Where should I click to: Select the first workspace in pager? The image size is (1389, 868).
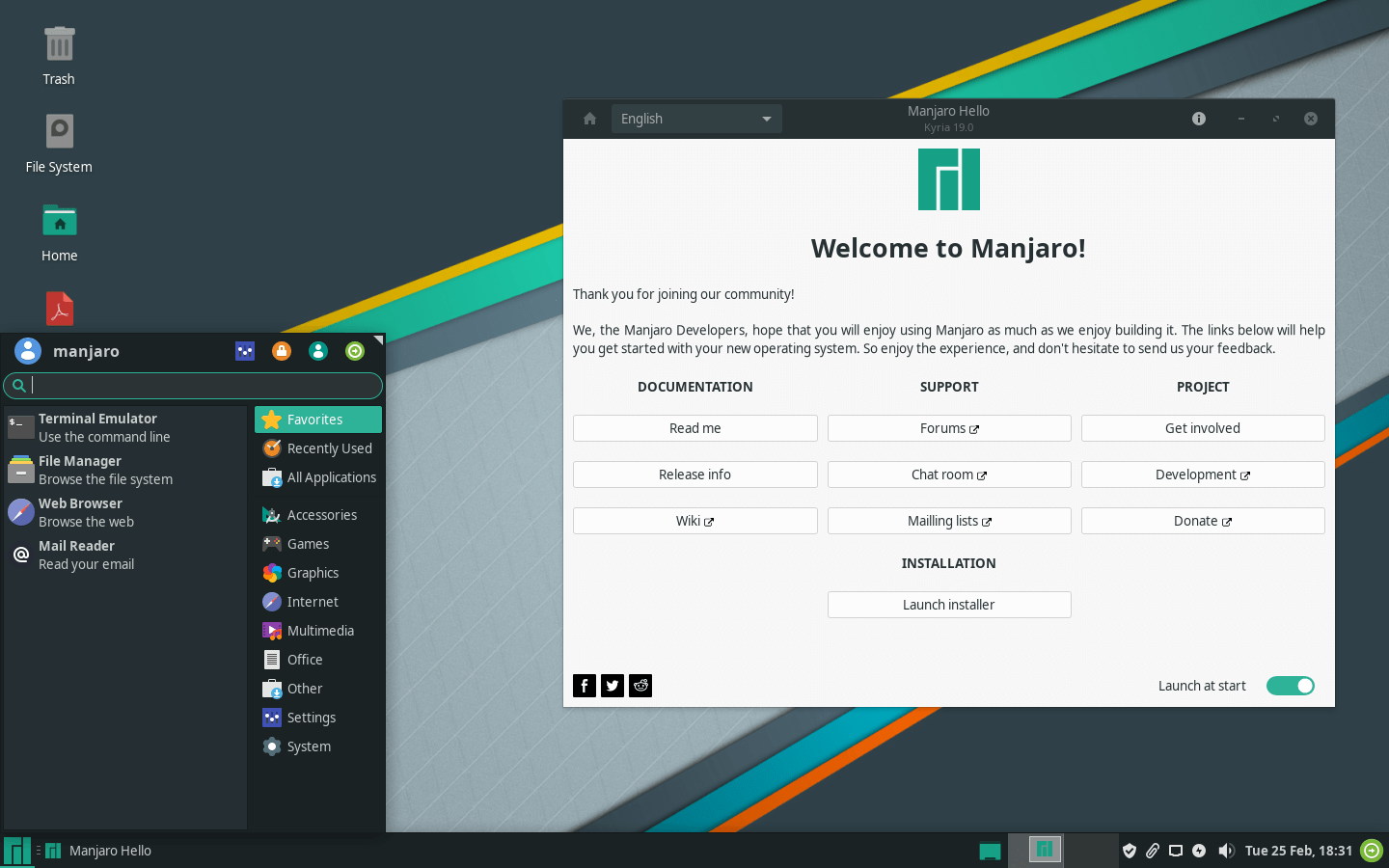1036,850
